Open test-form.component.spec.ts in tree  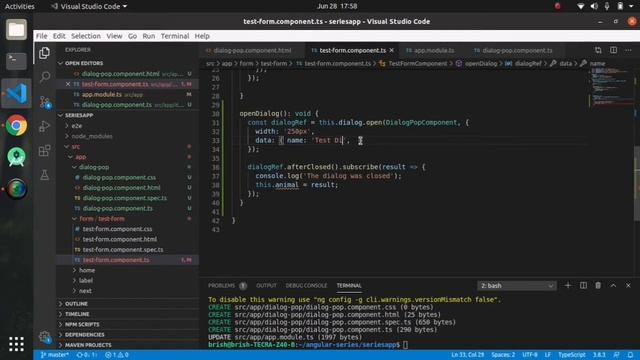point(122,249)
